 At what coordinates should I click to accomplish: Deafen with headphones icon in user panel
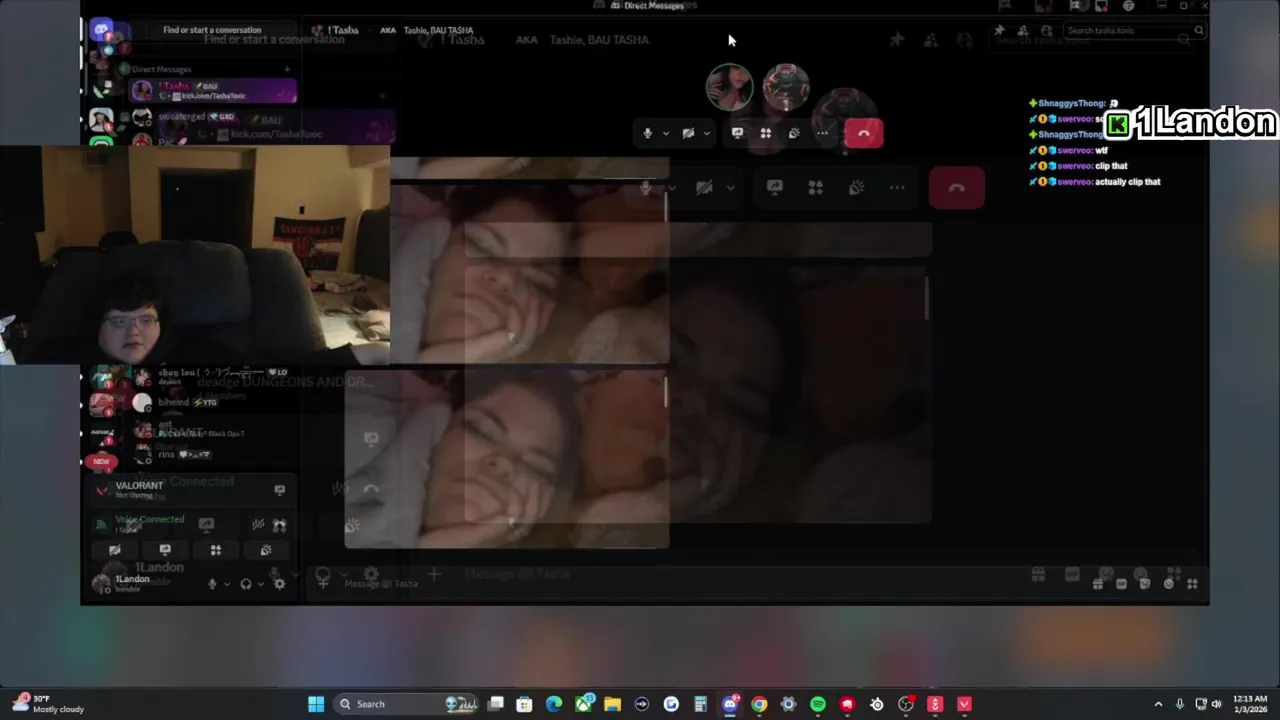pyautogui.click(x=246, y=584)
